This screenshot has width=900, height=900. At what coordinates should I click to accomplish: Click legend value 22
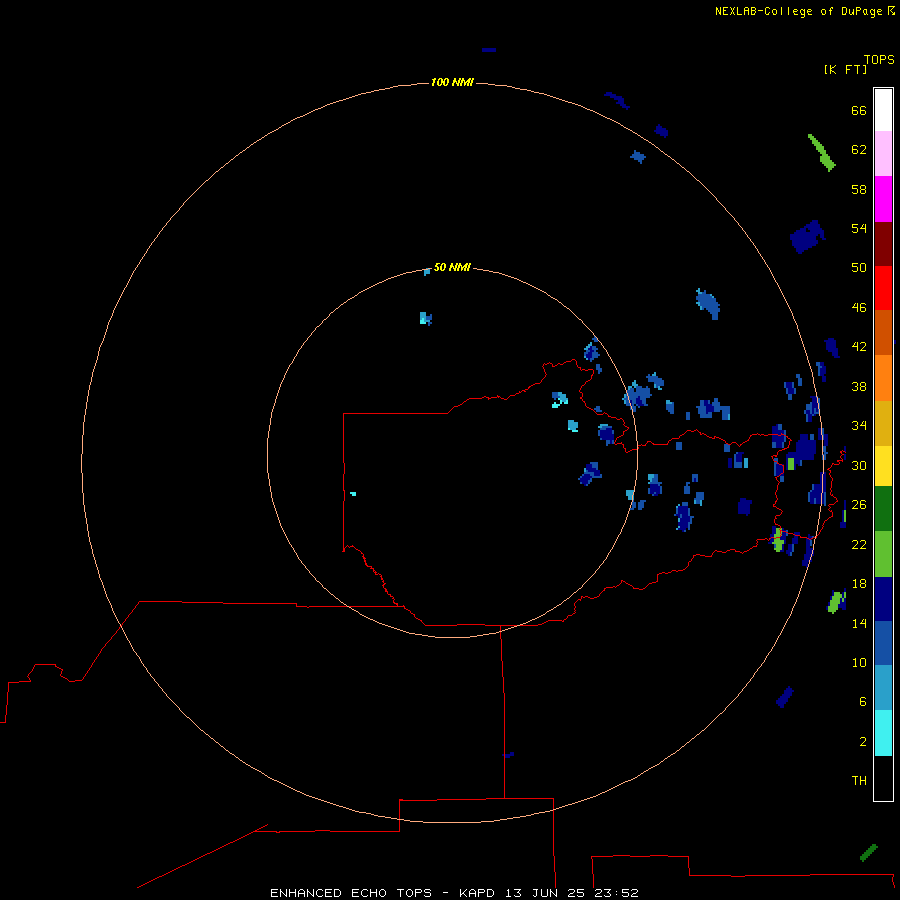[x=859, y=544]
